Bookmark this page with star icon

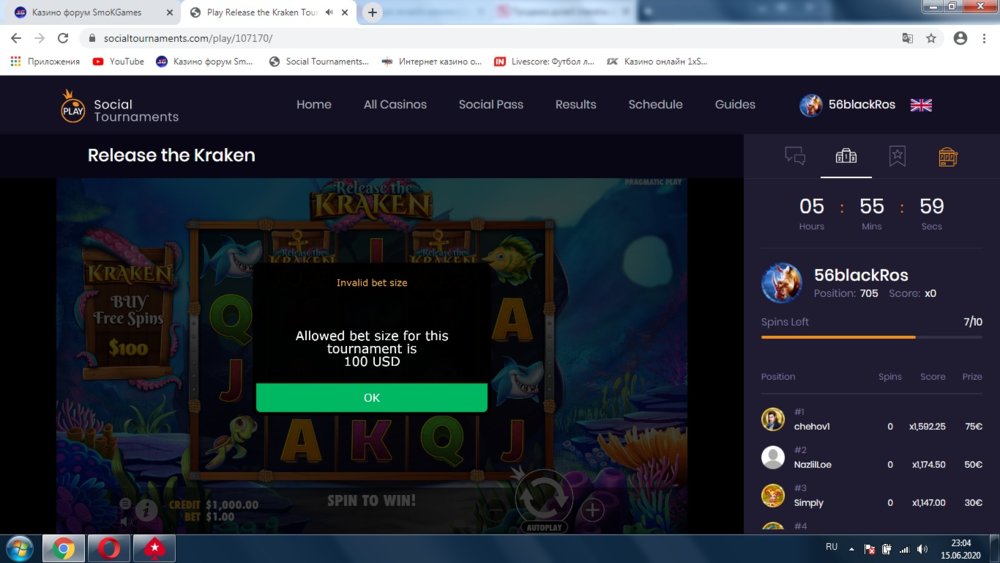[931, 38]
